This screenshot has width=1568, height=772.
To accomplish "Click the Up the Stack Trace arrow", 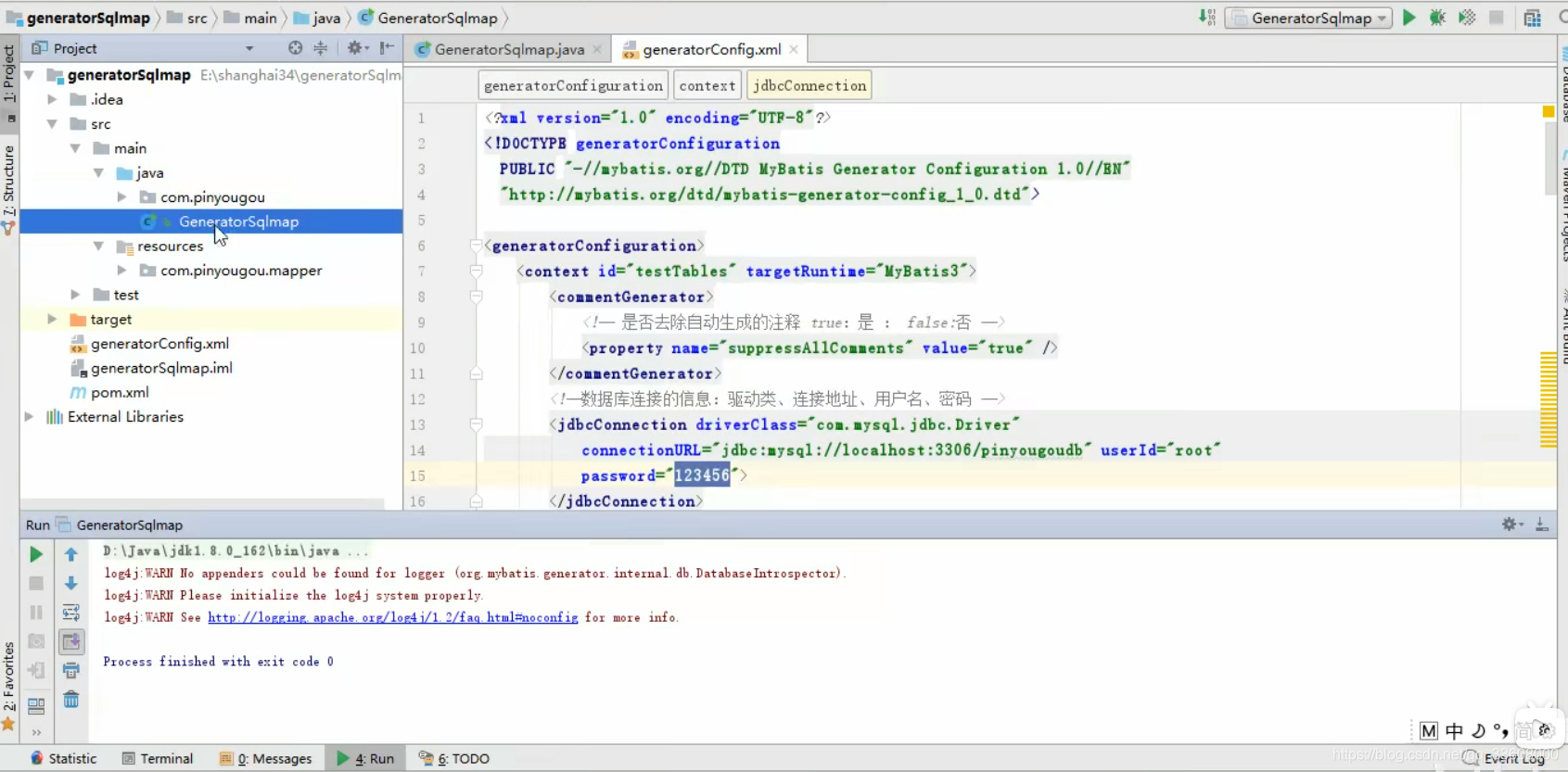I will (71, 554).
